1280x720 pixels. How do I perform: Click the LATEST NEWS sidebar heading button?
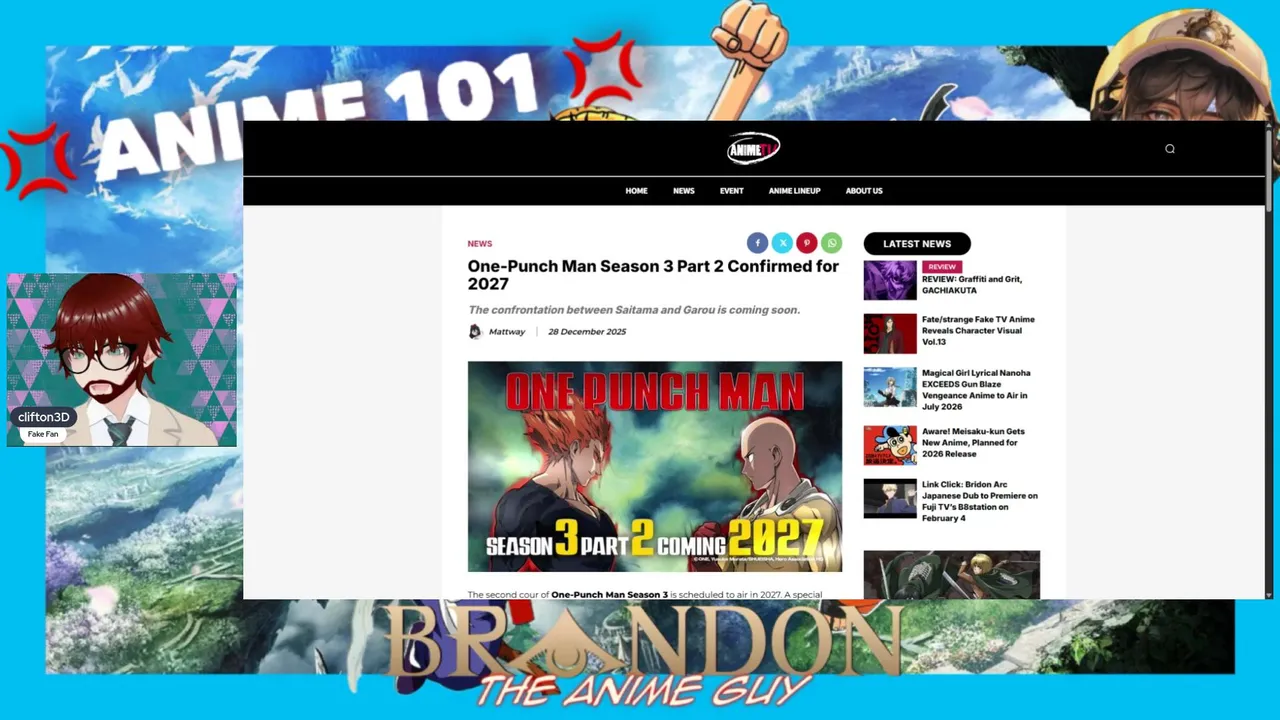click(x=917, y=244)
